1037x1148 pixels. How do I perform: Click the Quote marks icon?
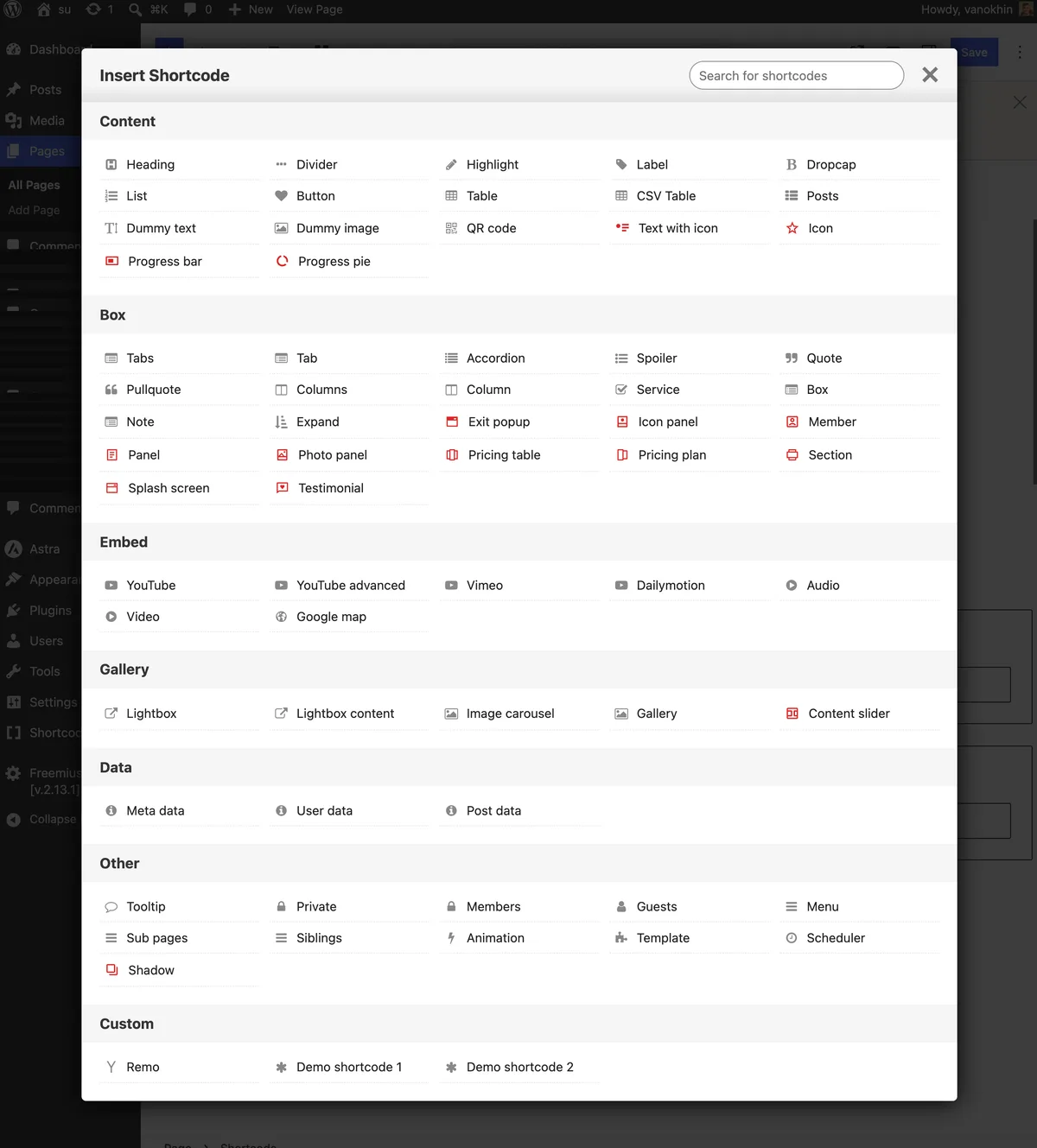point(792,358)
